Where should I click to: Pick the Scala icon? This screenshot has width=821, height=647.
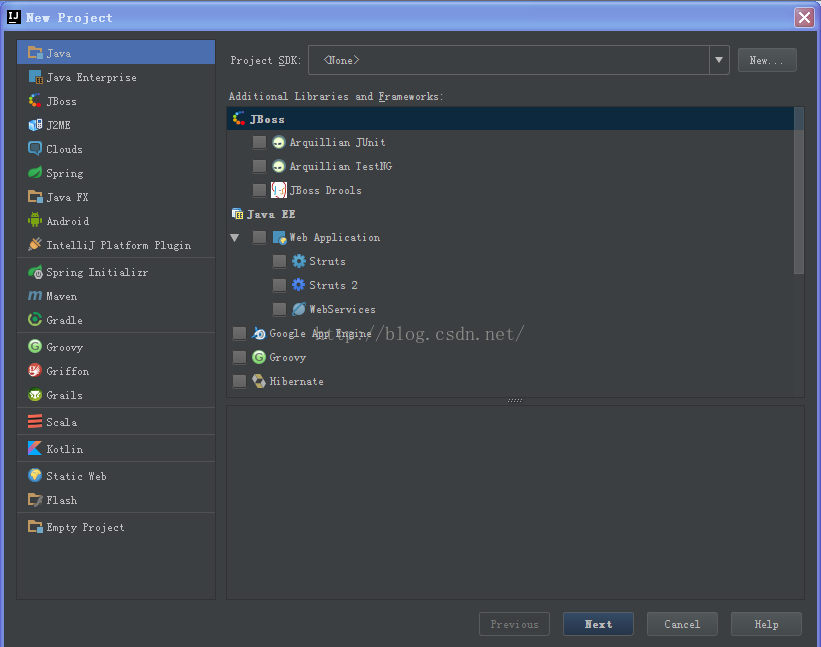point(35,421)
